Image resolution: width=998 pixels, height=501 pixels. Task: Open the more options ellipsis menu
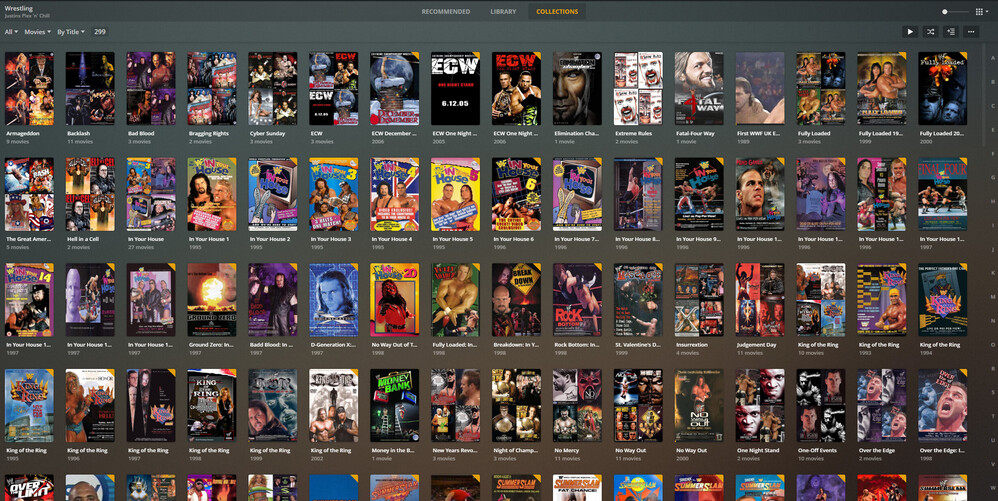971,31
